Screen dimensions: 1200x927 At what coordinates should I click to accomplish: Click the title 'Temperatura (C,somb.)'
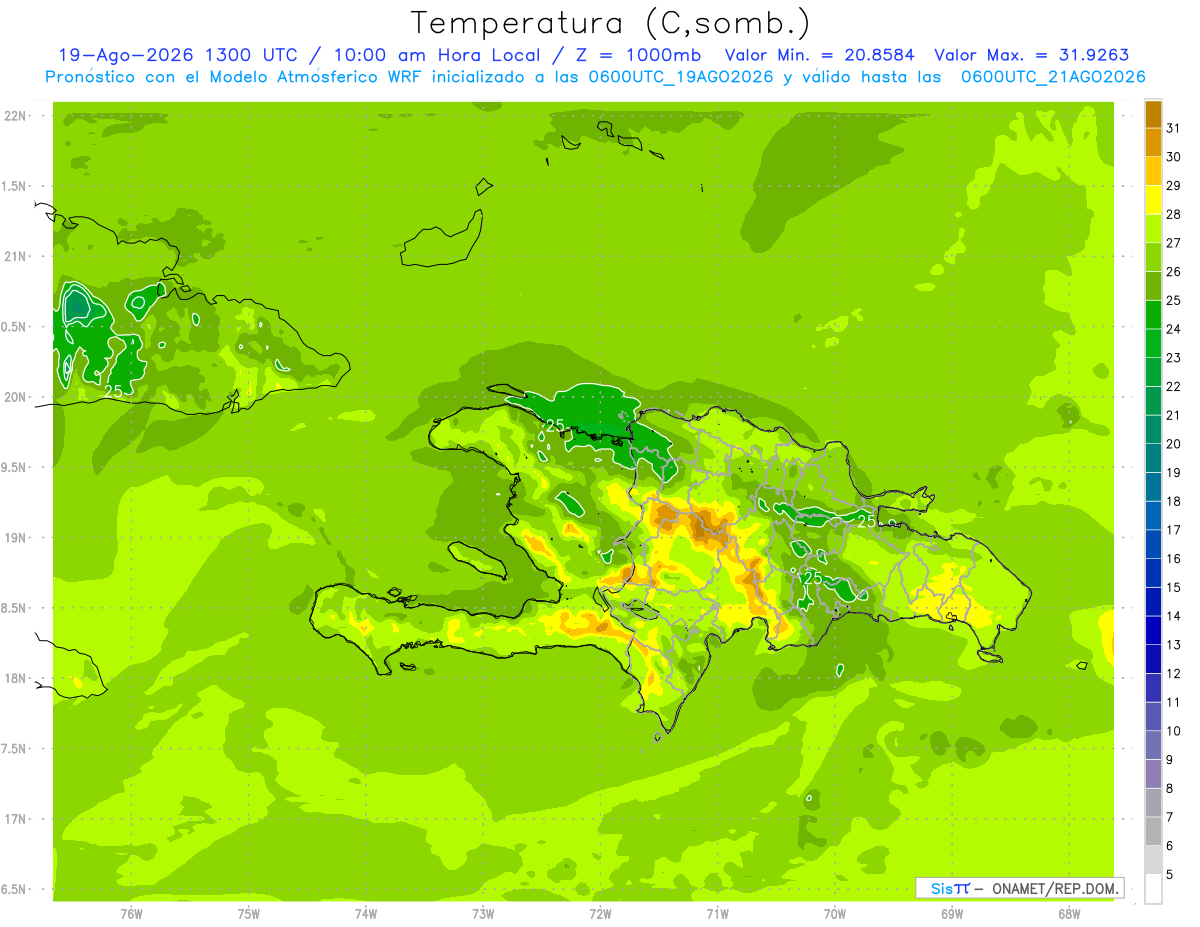point(610,23)
